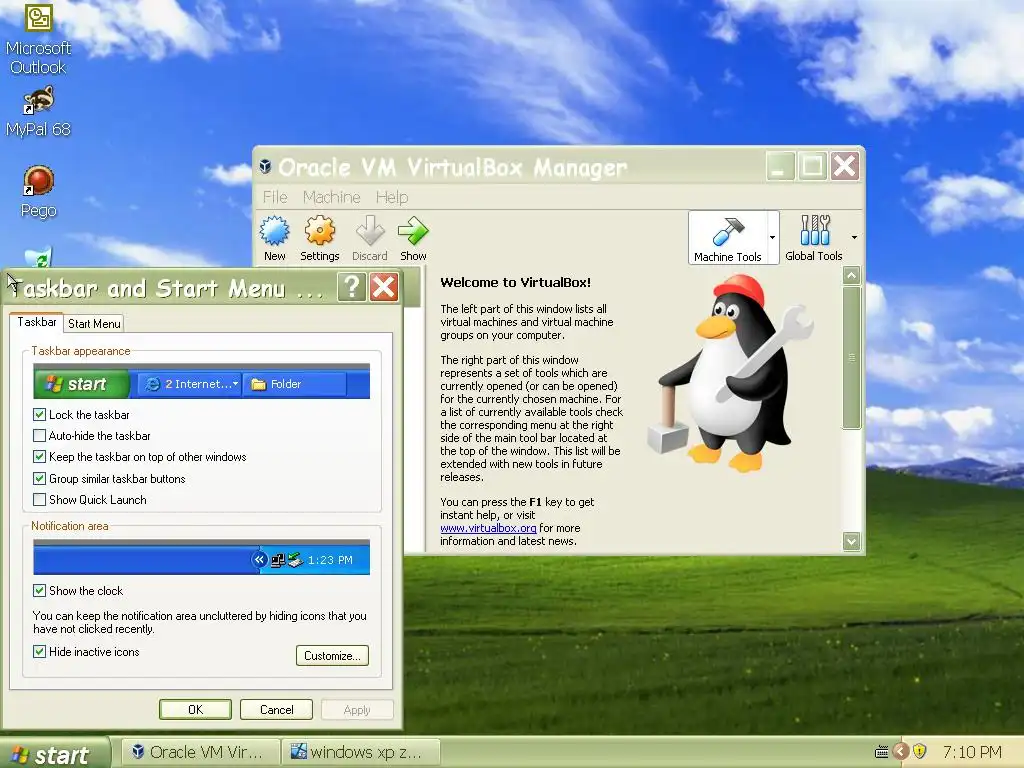Click the Apply button

(357, 709)
